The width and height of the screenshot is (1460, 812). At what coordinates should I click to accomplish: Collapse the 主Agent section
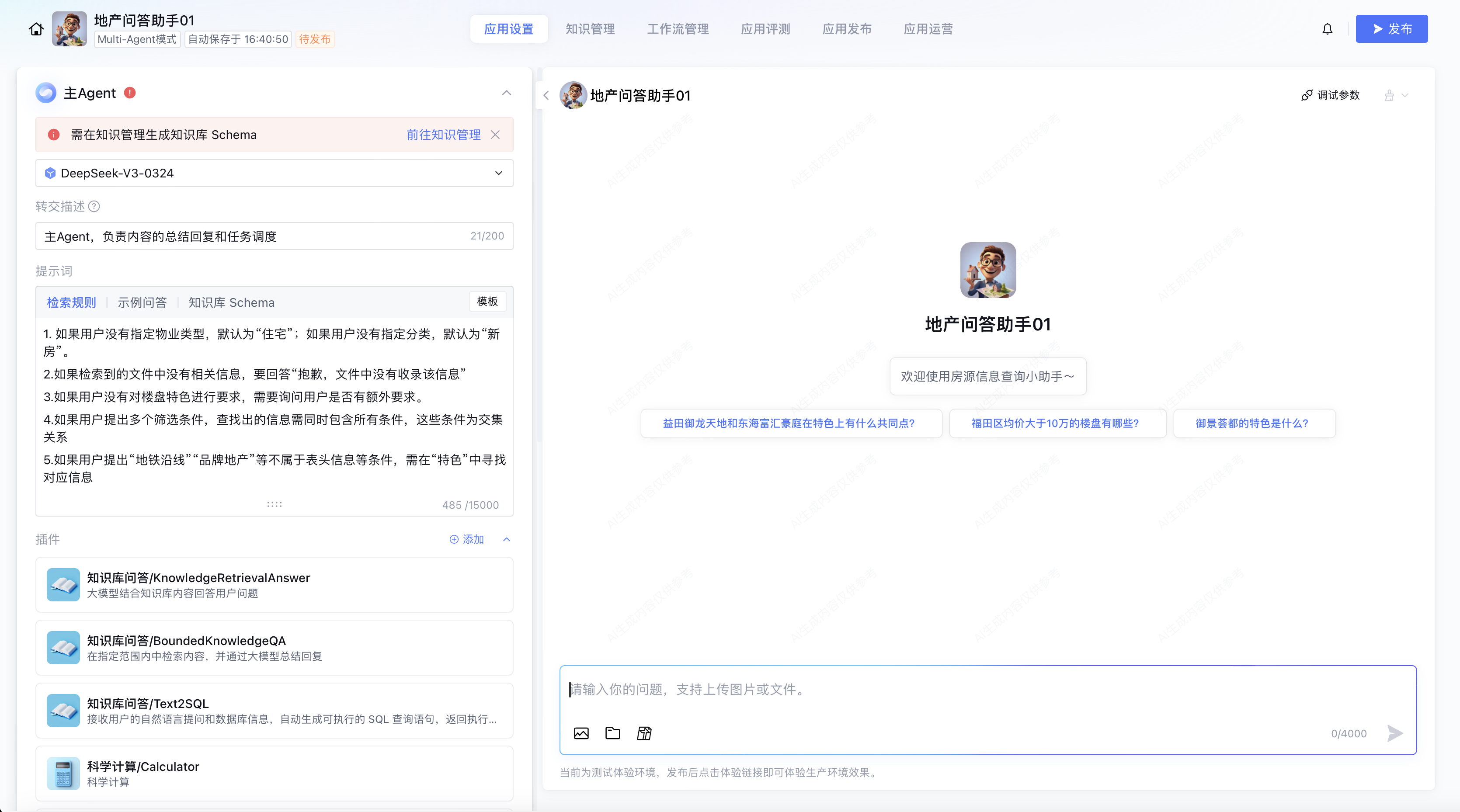point(506,93)
